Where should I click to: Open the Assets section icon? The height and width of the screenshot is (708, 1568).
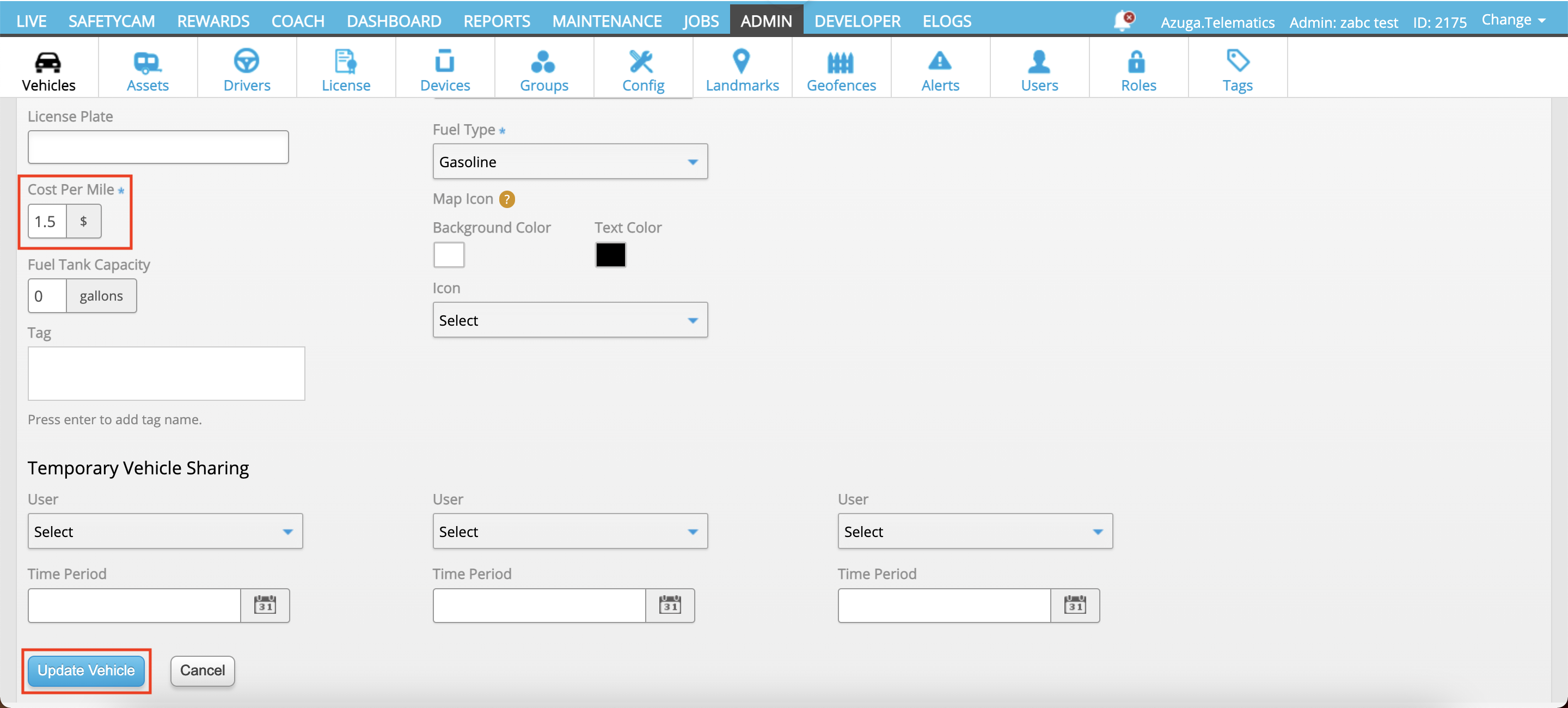(146, 62)
